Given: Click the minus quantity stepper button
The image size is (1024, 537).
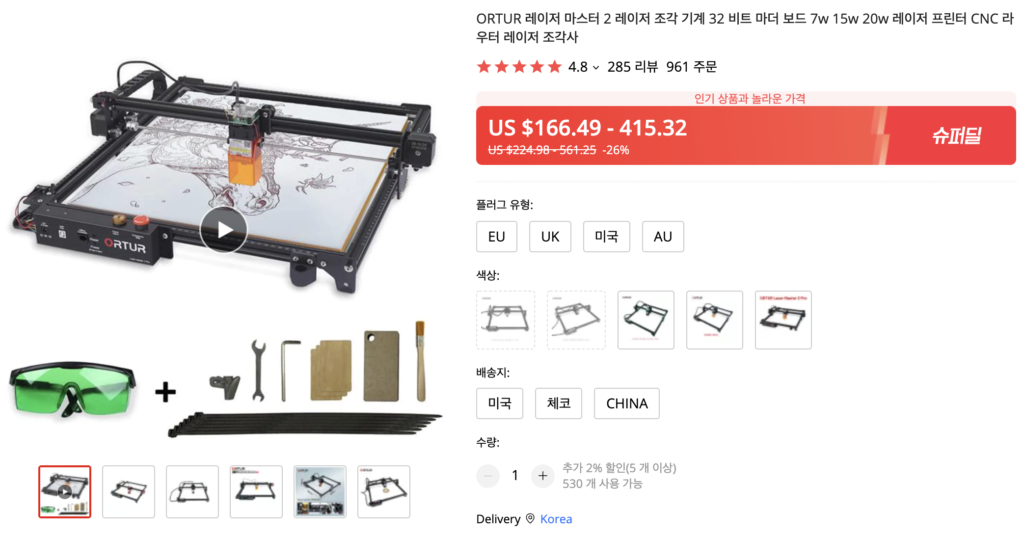Looking at the screenshot, I should coord(488,476).
